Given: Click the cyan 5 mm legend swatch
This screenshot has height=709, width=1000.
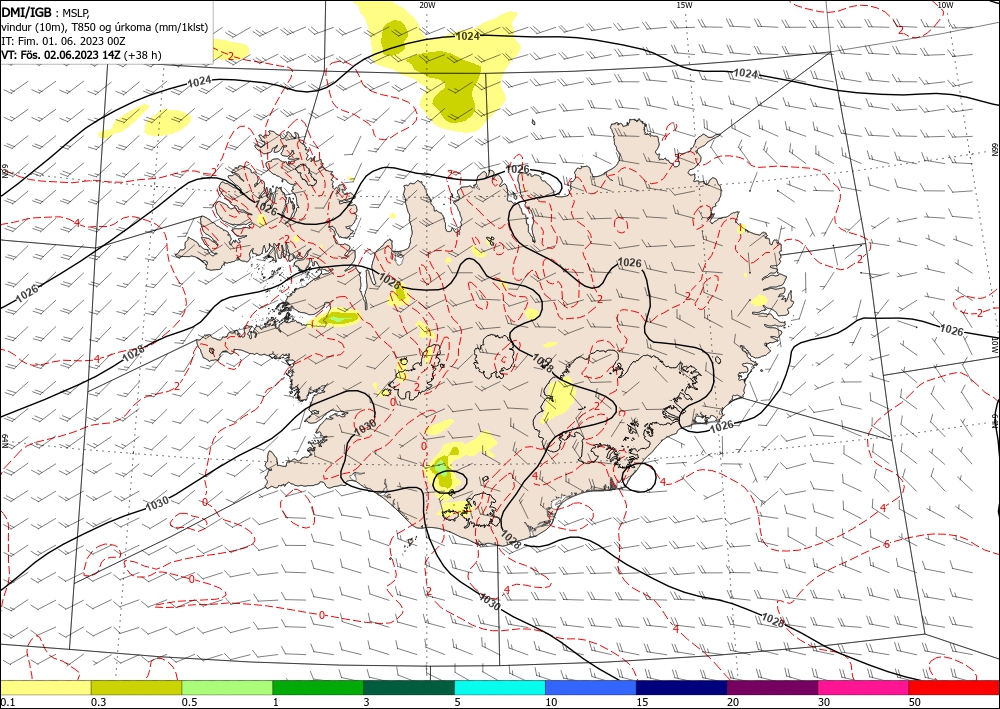Looking at the screenshot, I should point(500,687).
